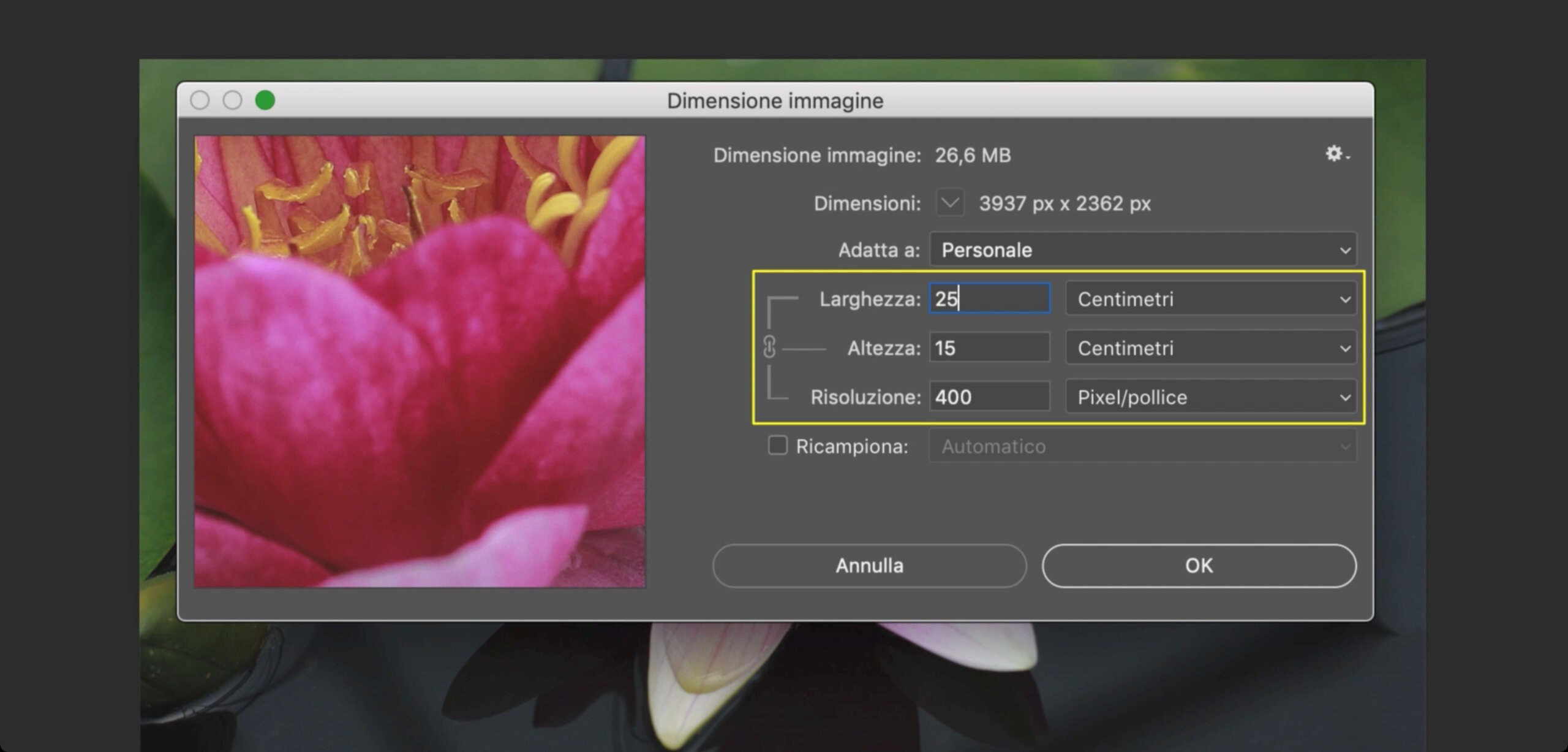Image resolution: width=1568 pixels, height=752 pixels.
Task: Click the yellow minimize window button
Action: point(232,100)
